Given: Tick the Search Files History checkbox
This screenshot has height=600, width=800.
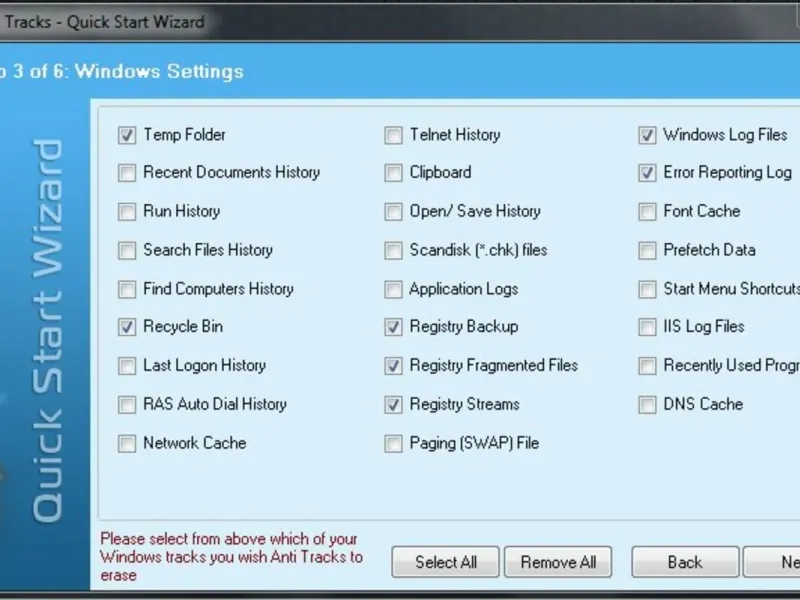Looking at the screenshot, I should [127, 251].
